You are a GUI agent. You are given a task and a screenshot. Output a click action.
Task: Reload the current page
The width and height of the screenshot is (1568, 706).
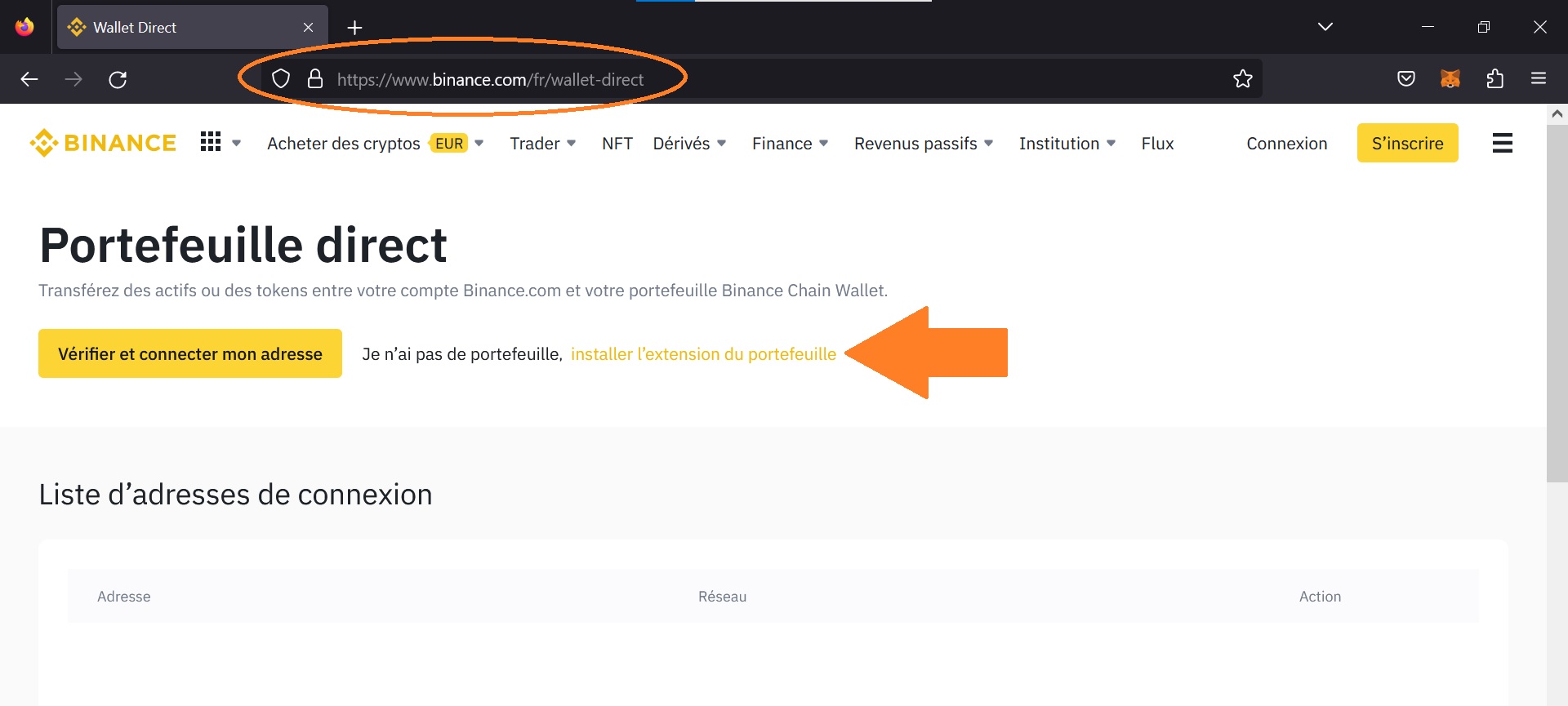[x=118, y=79]
